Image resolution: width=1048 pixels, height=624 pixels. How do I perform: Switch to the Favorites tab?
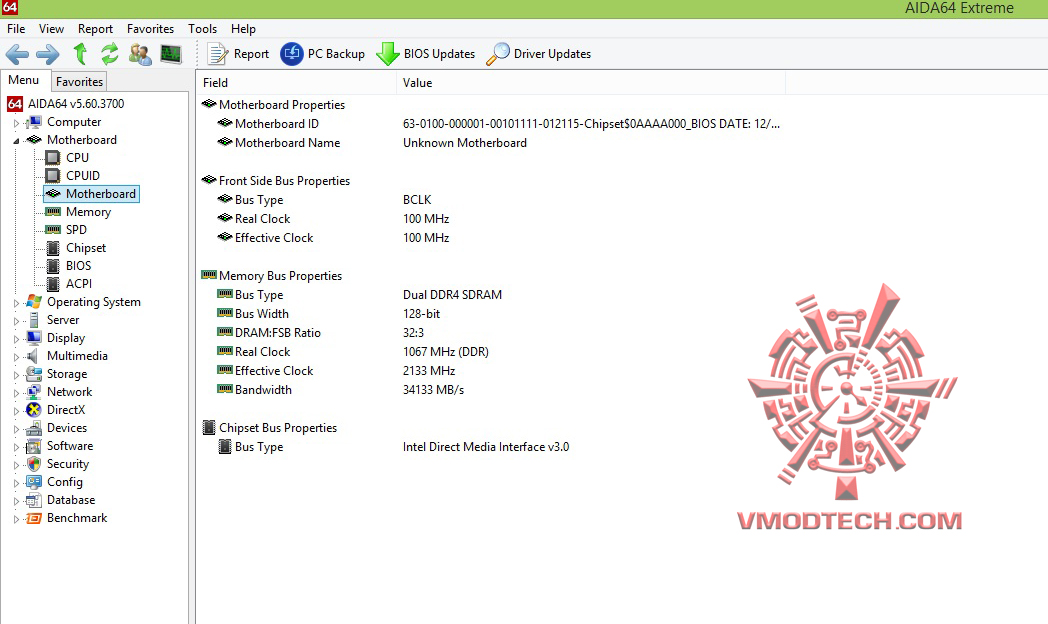coord(80,82)
